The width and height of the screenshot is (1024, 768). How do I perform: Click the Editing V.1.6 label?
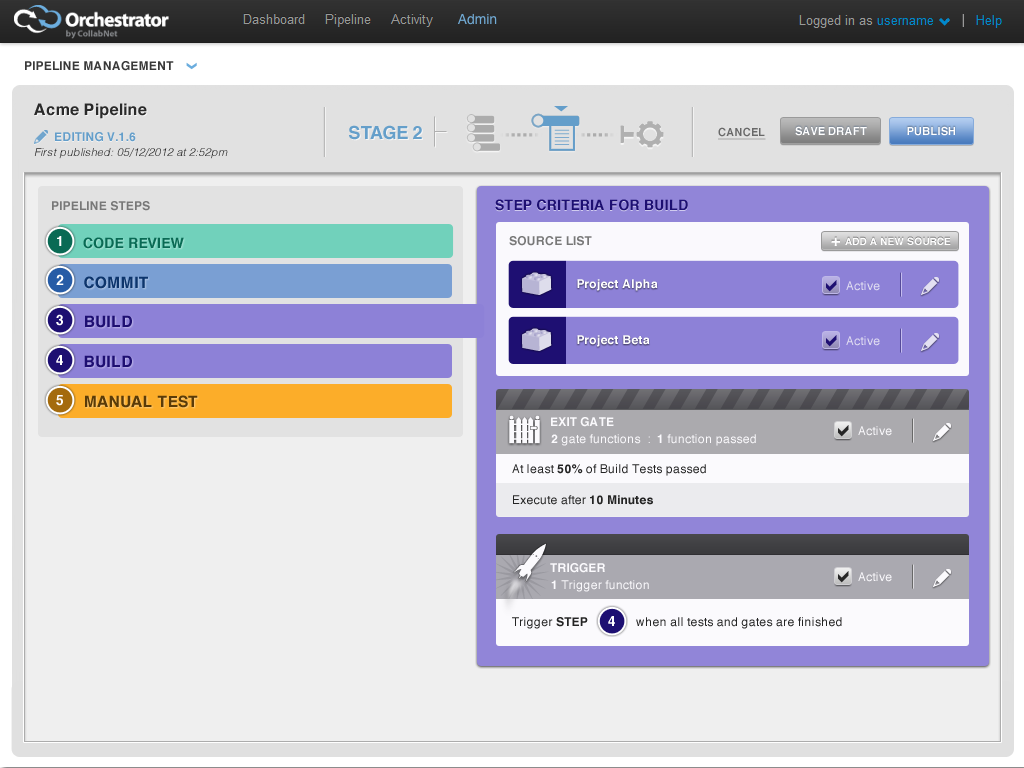click(x=95, y=136)
